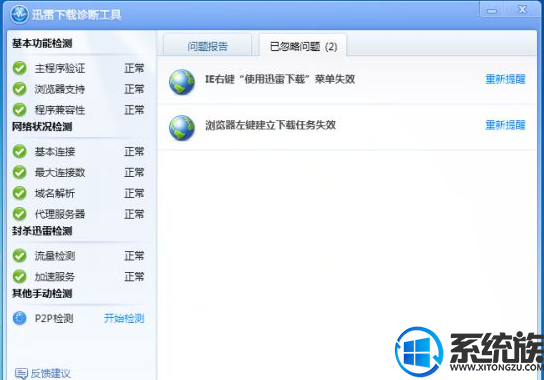Switch to the 问题报告 tab
The width and height of the screenshot is (544, 380).
207,45
